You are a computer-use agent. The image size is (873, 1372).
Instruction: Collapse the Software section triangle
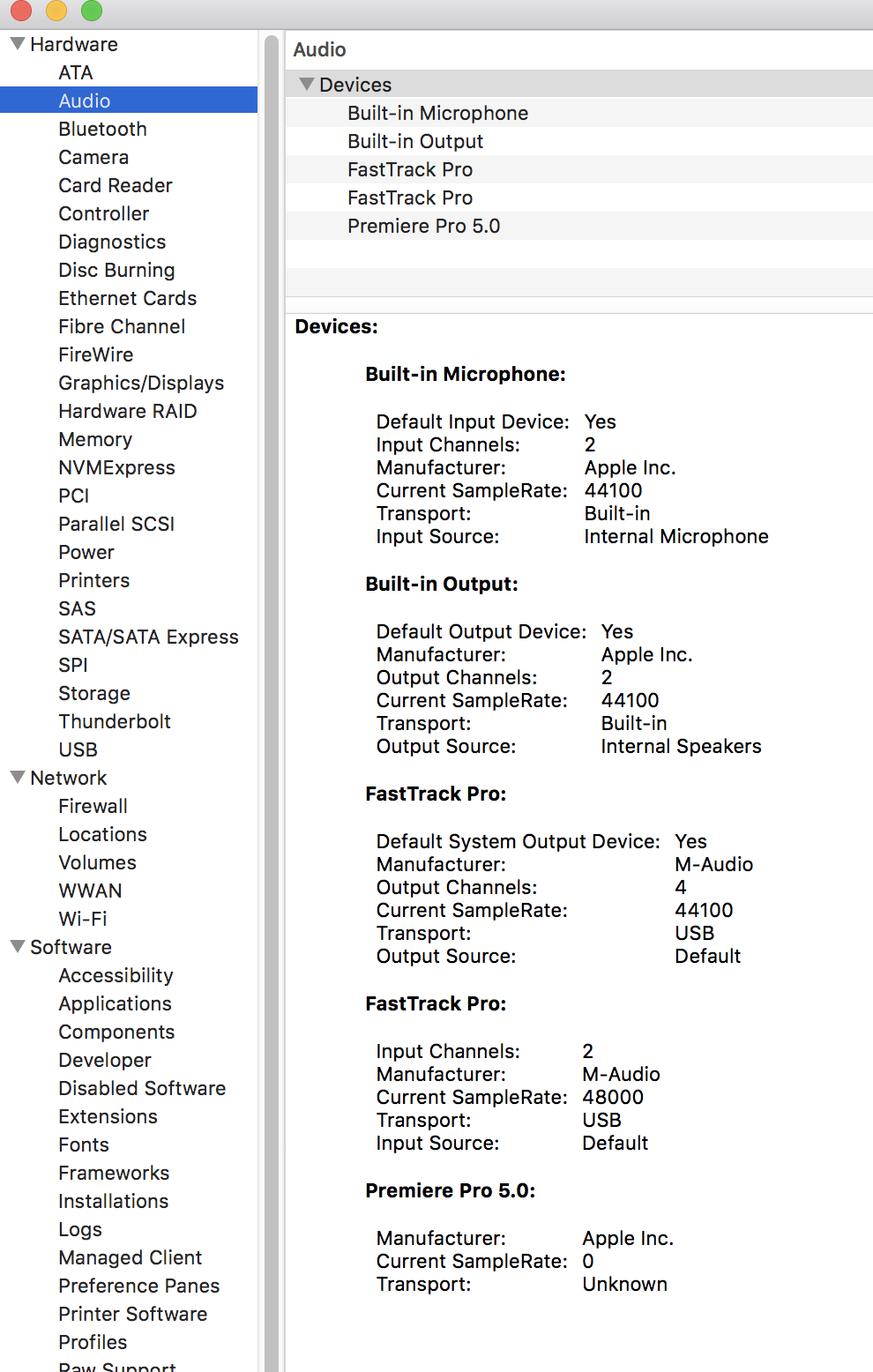[x=17, y=946]
